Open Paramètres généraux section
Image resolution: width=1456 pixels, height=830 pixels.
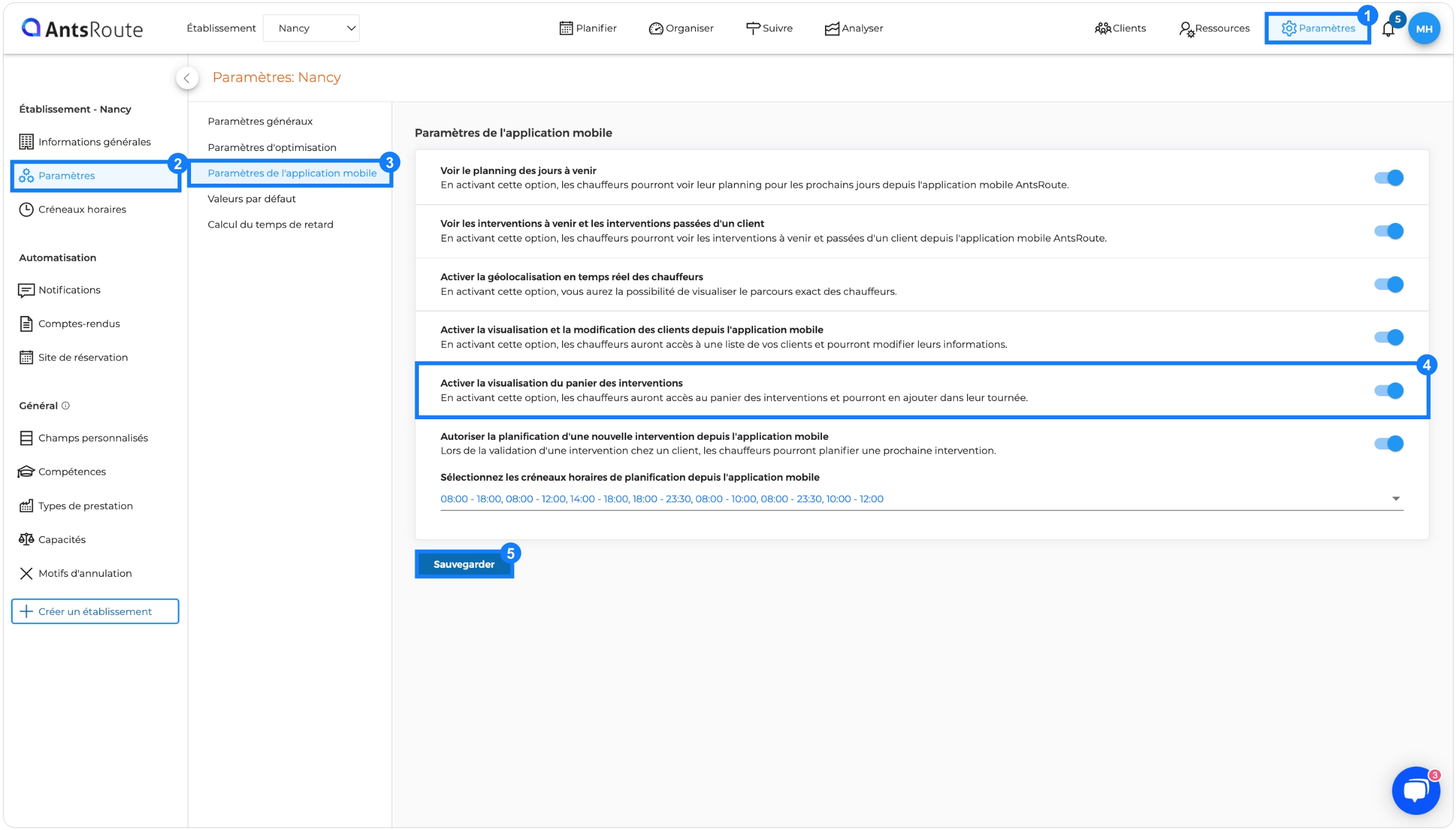260,121
